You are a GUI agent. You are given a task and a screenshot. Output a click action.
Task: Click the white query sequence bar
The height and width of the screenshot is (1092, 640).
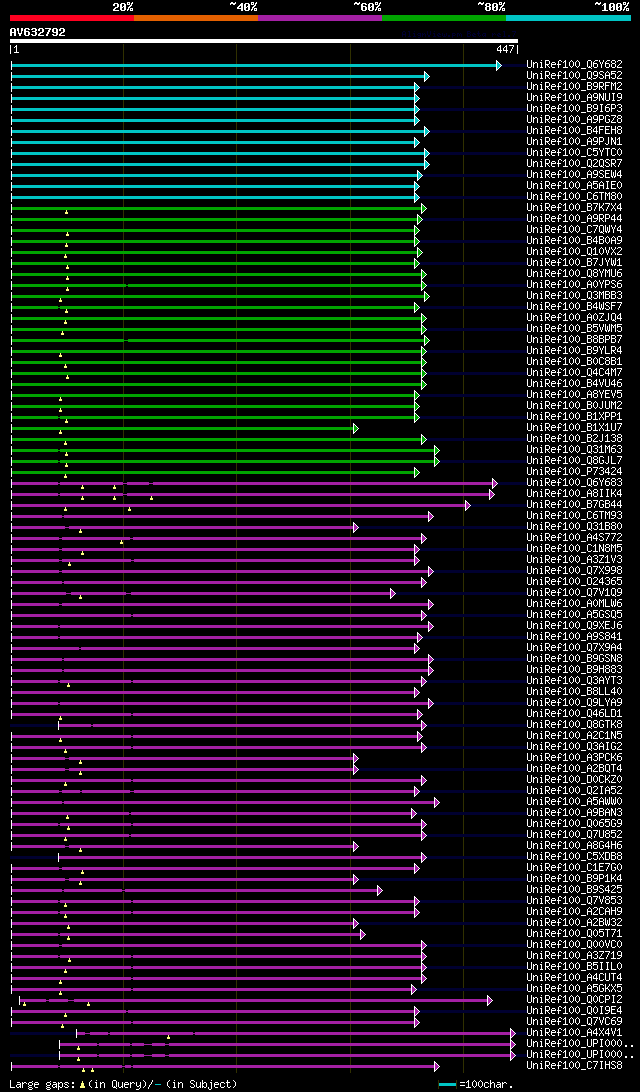point(264,41)
